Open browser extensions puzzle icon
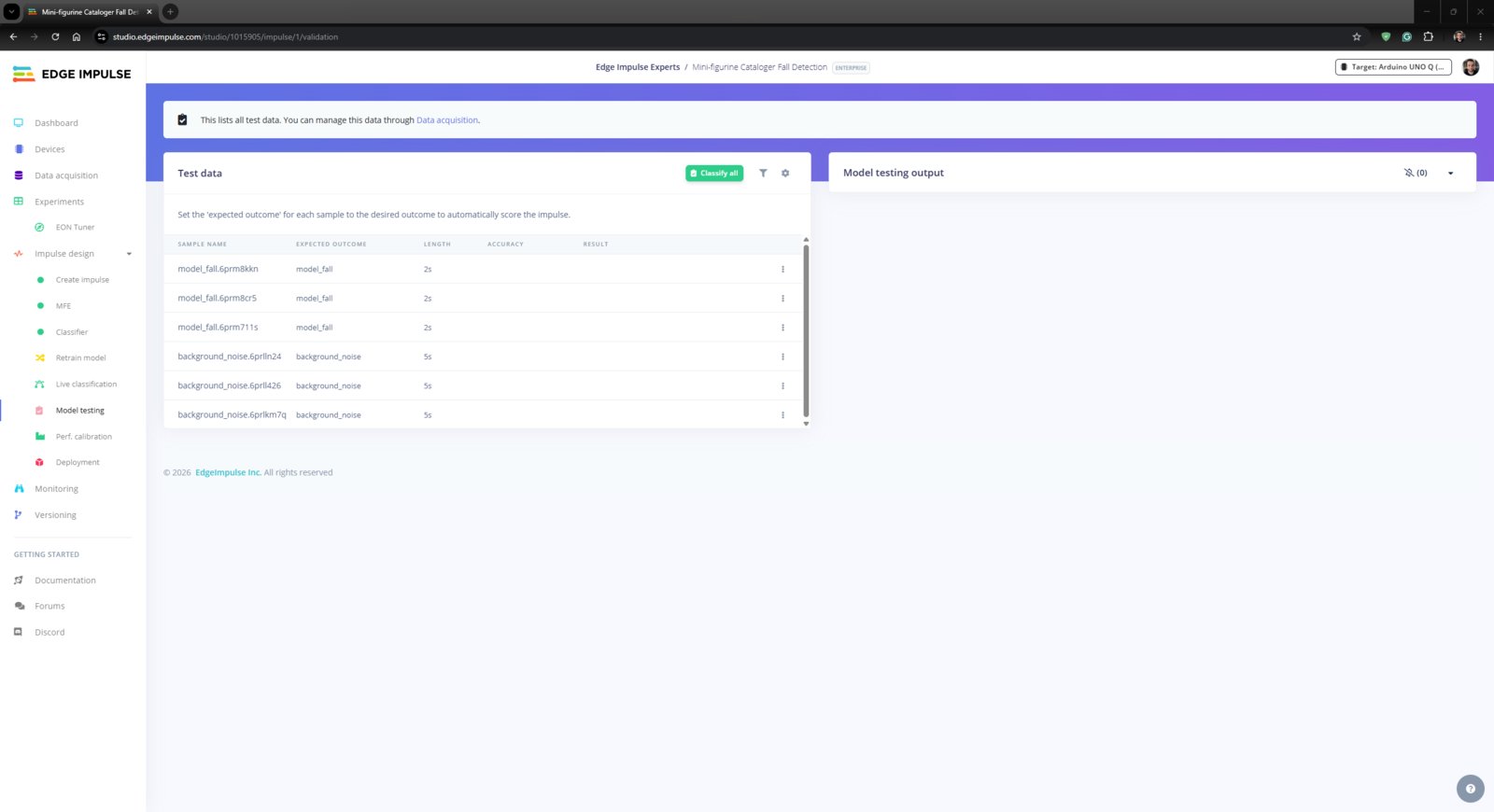1494x812 pixels. (x=1428, y=37)
